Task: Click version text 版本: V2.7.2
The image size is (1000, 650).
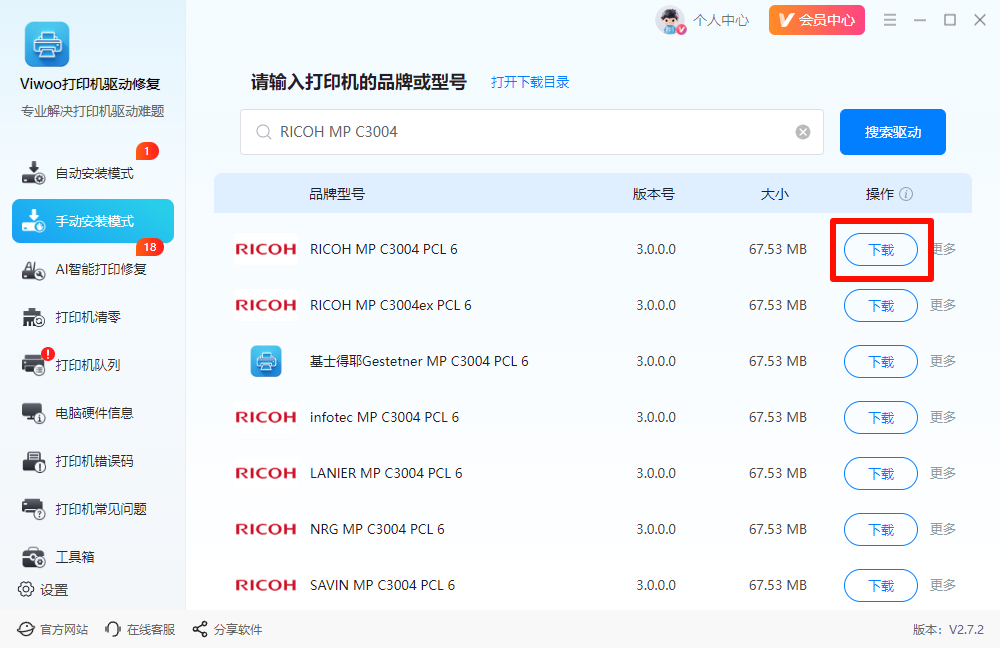Action: (948, 630)
